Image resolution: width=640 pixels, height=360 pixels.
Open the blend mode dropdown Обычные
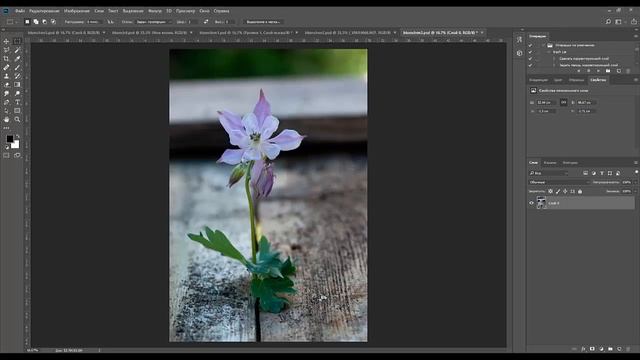coord(559,182)
